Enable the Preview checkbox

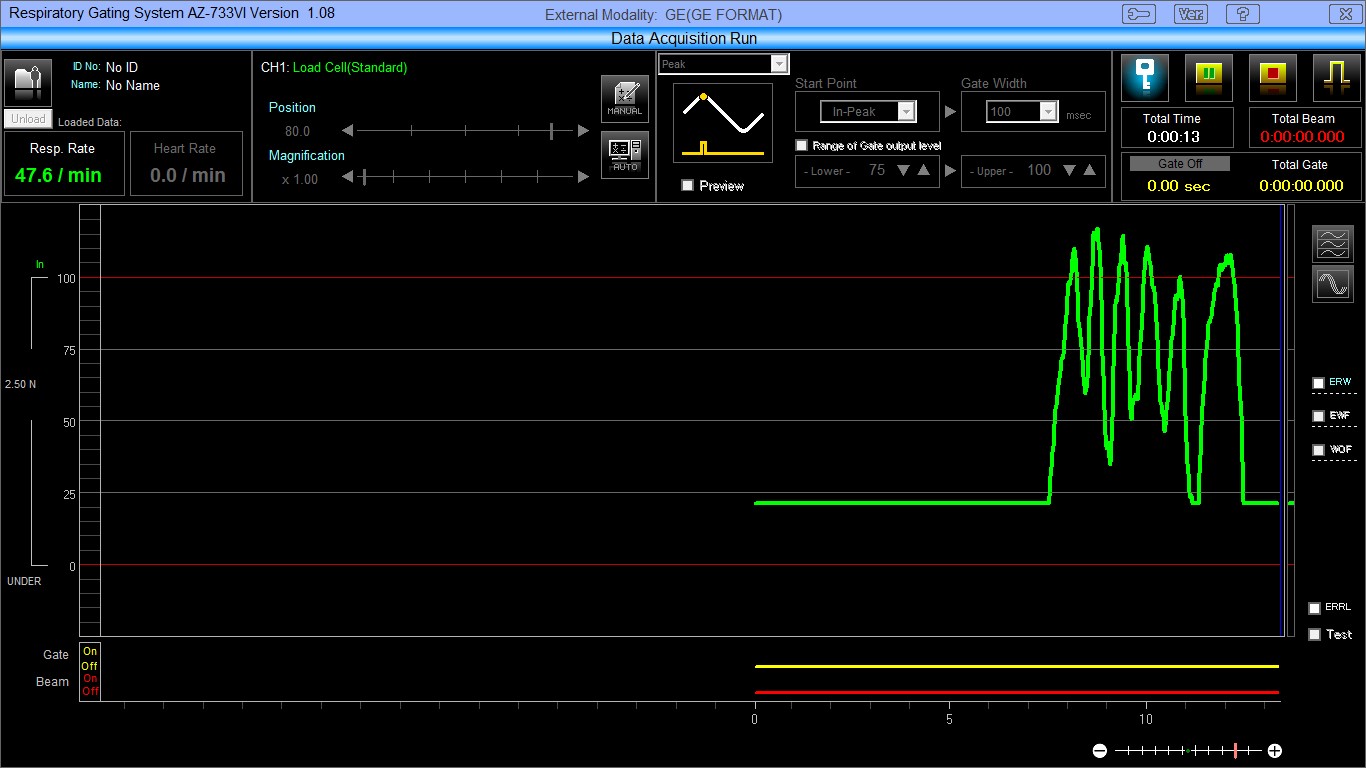[687, 186]
